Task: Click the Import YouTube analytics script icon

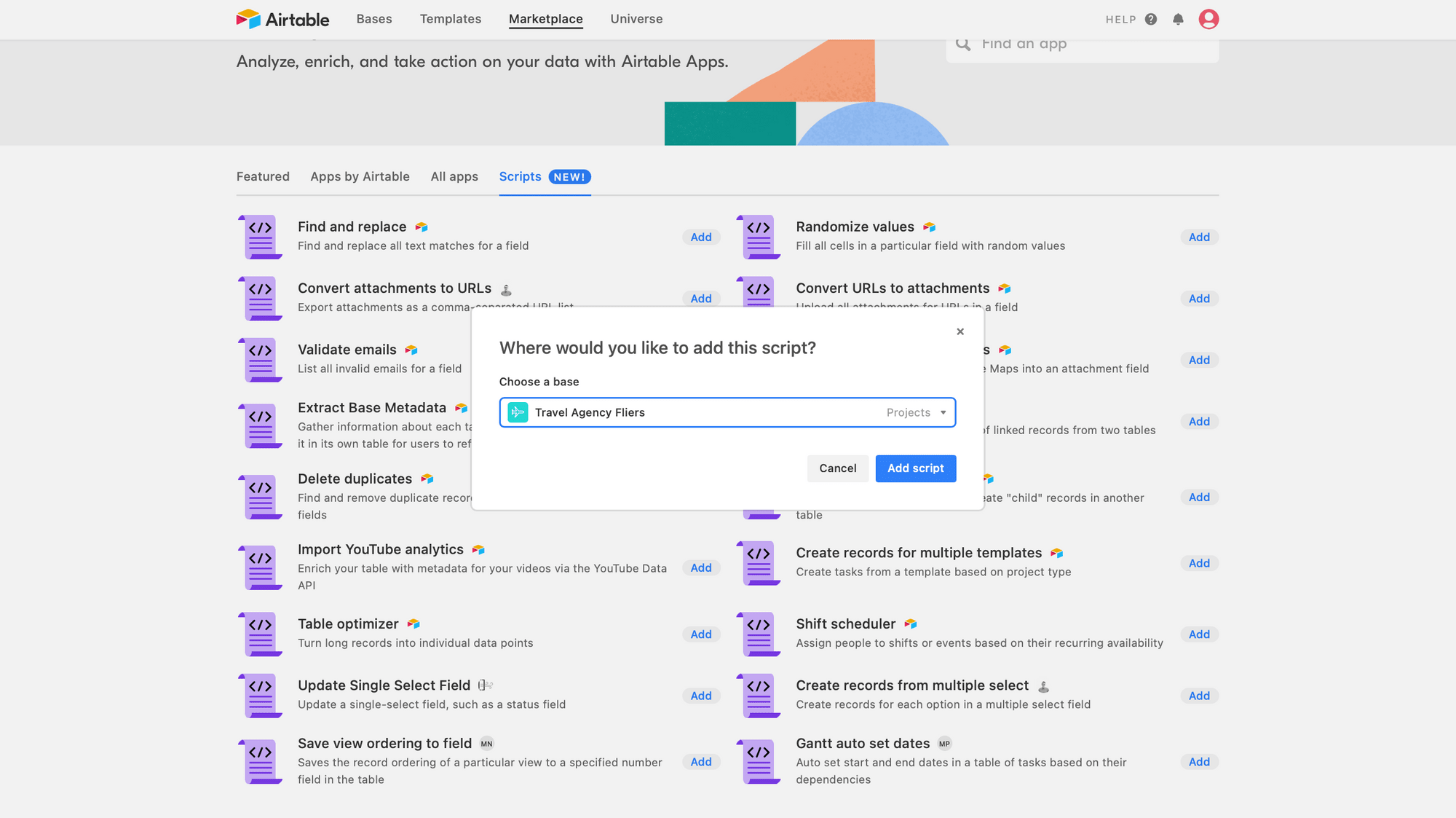Action: coord(260,567)
